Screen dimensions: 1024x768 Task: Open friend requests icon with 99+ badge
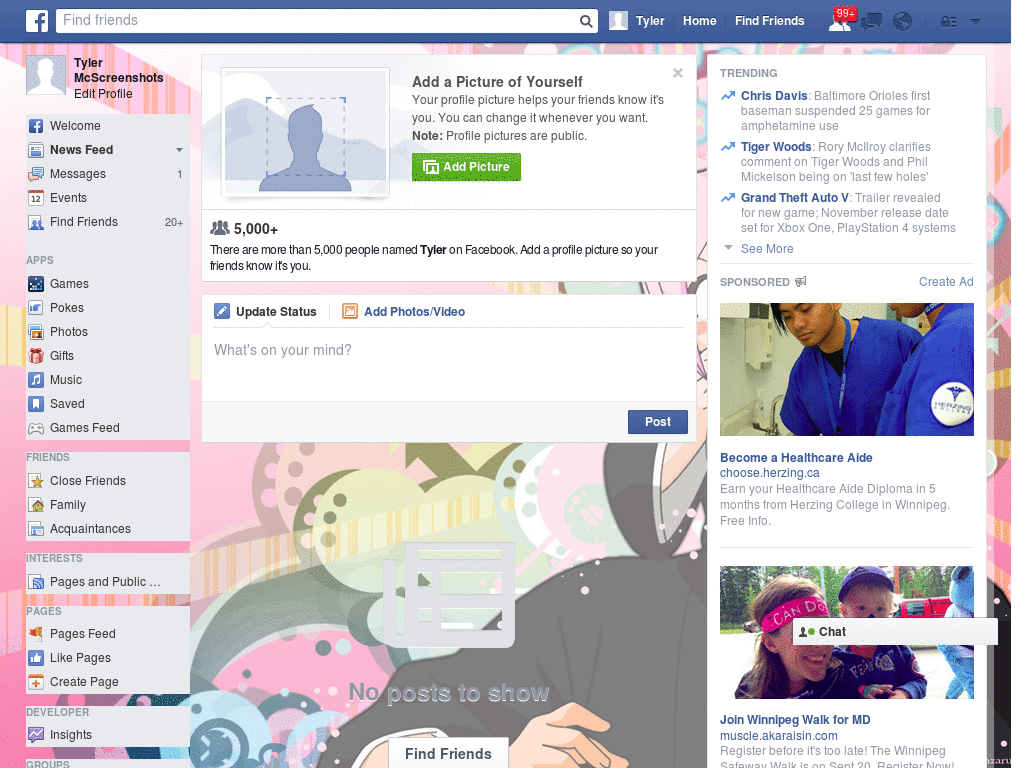(x=841, y=21)
